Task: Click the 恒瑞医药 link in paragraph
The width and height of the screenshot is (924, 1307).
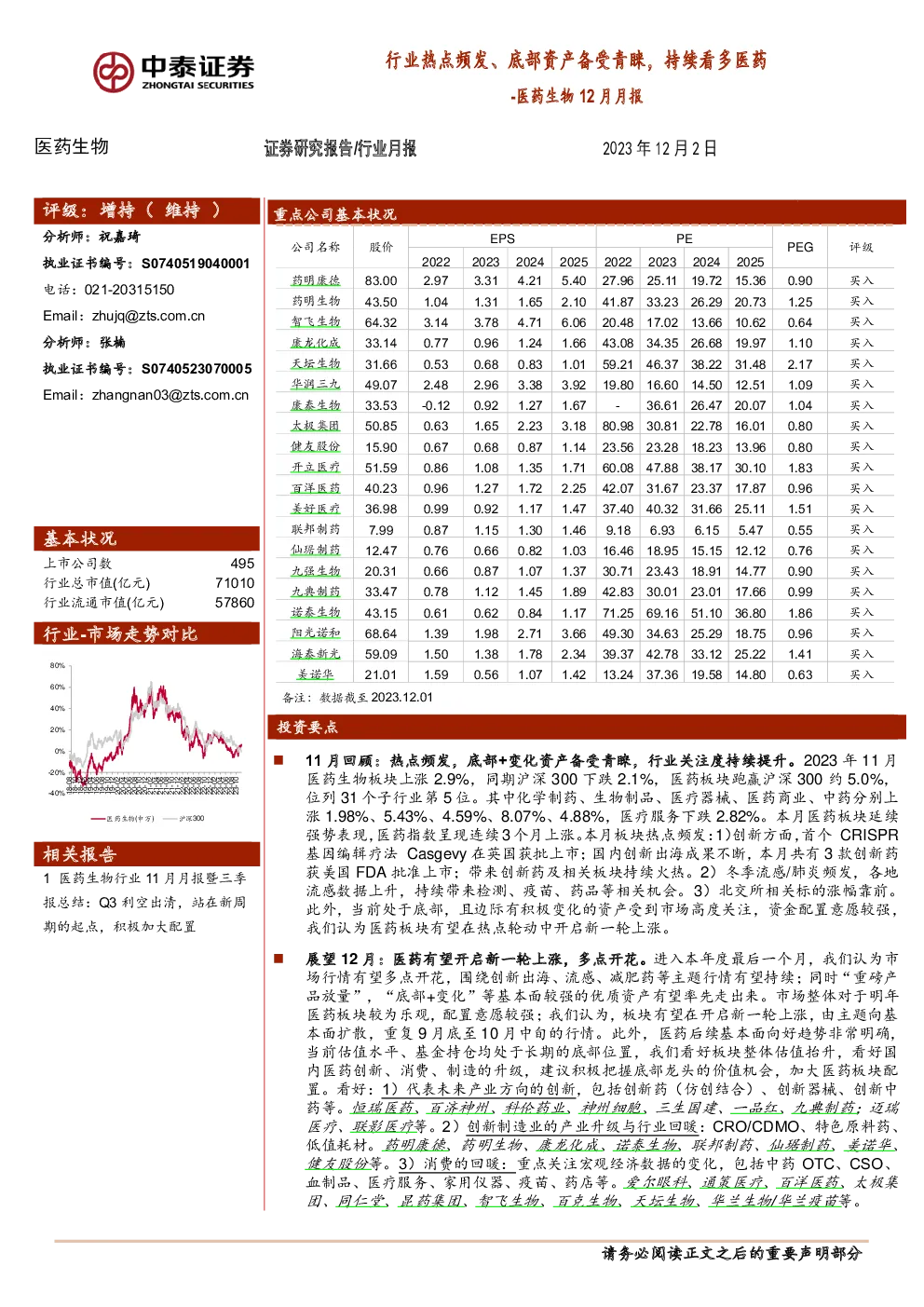Action: coord(384,1108)
